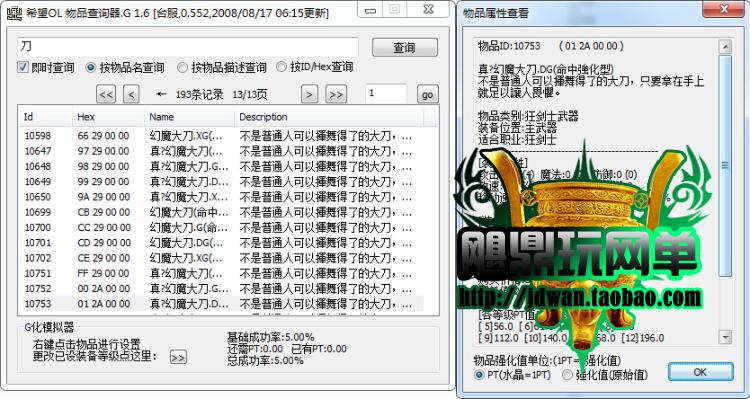
Task: Sort by the Description column header
Action: 329,117
